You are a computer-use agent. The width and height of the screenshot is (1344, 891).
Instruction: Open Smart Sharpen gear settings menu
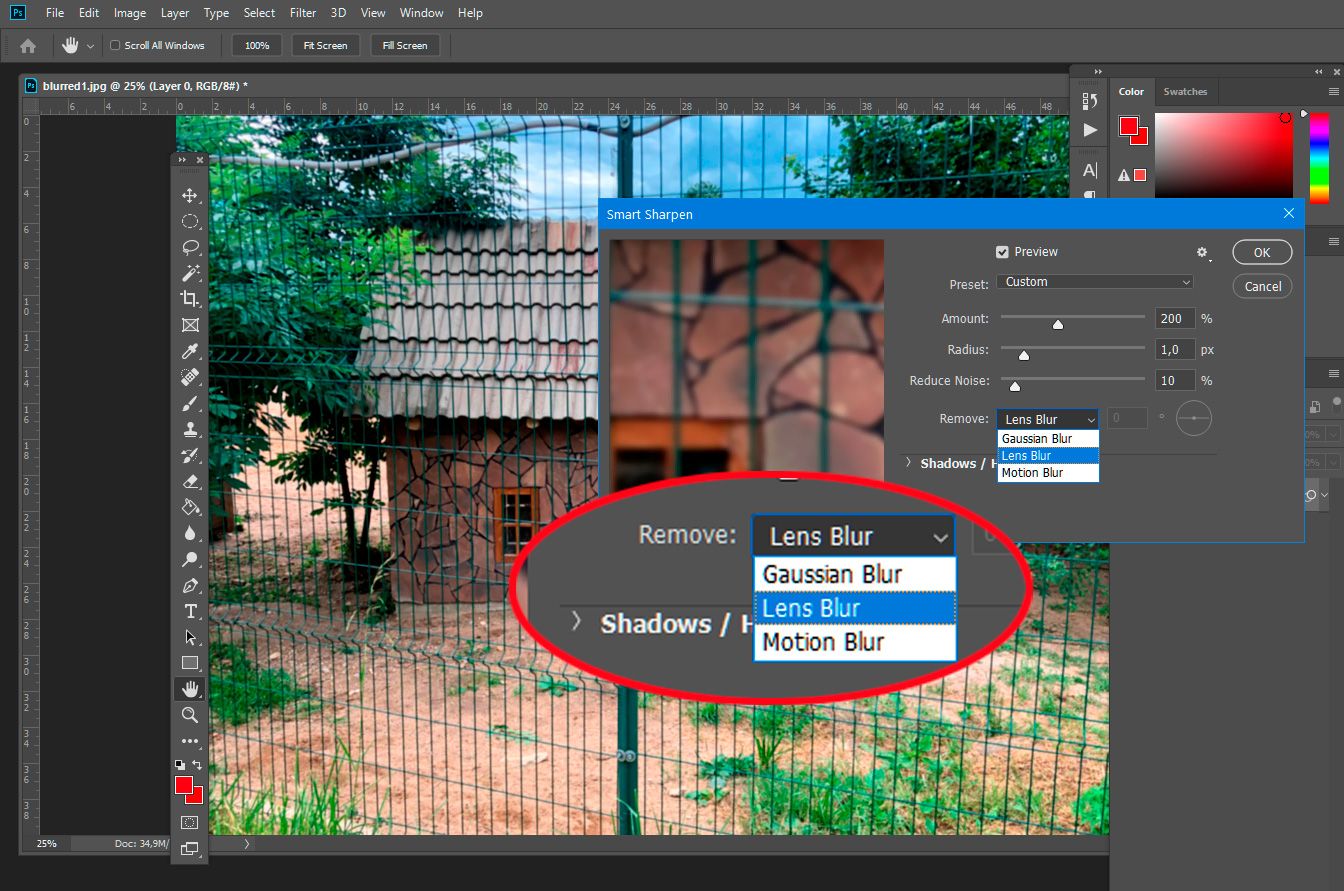[1203, 253]
